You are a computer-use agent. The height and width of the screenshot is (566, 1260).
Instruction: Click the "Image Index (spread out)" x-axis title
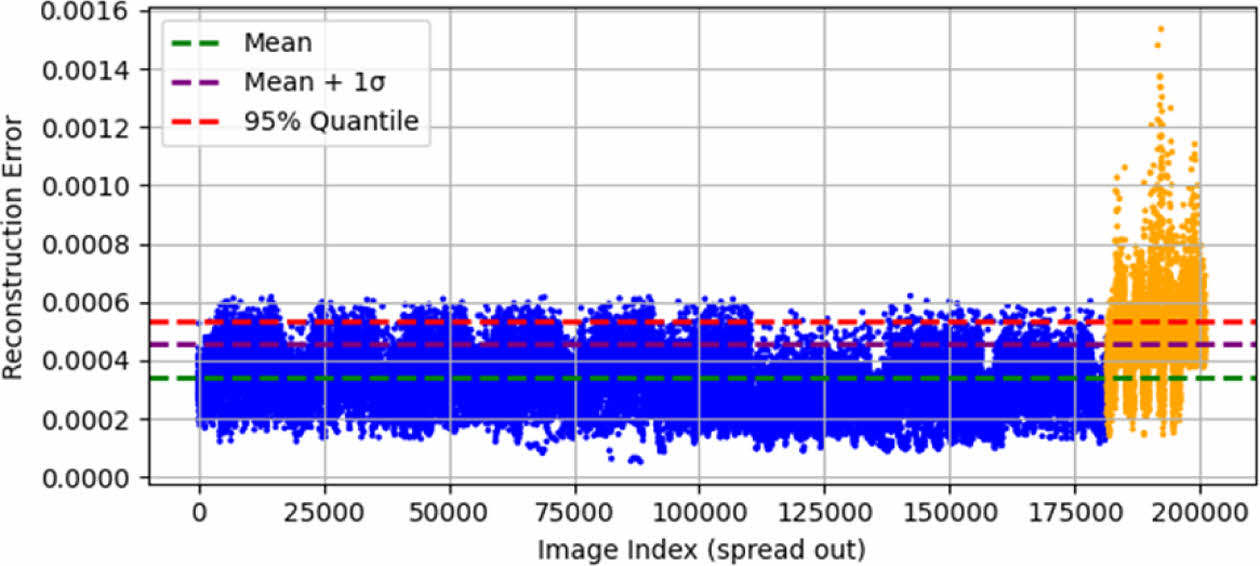[x=700, y=549]
